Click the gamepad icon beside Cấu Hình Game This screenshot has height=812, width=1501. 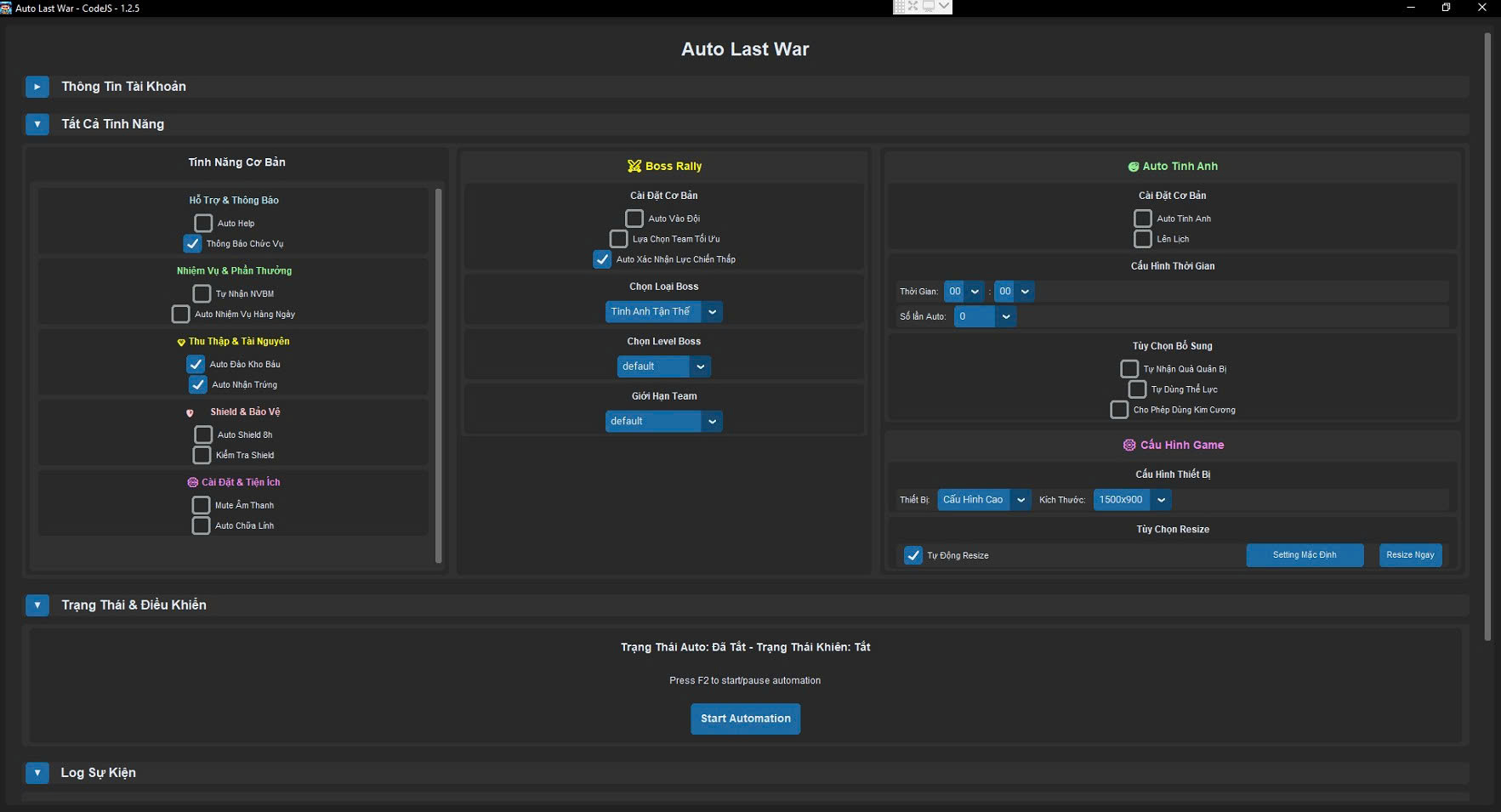pos(1129,445)
